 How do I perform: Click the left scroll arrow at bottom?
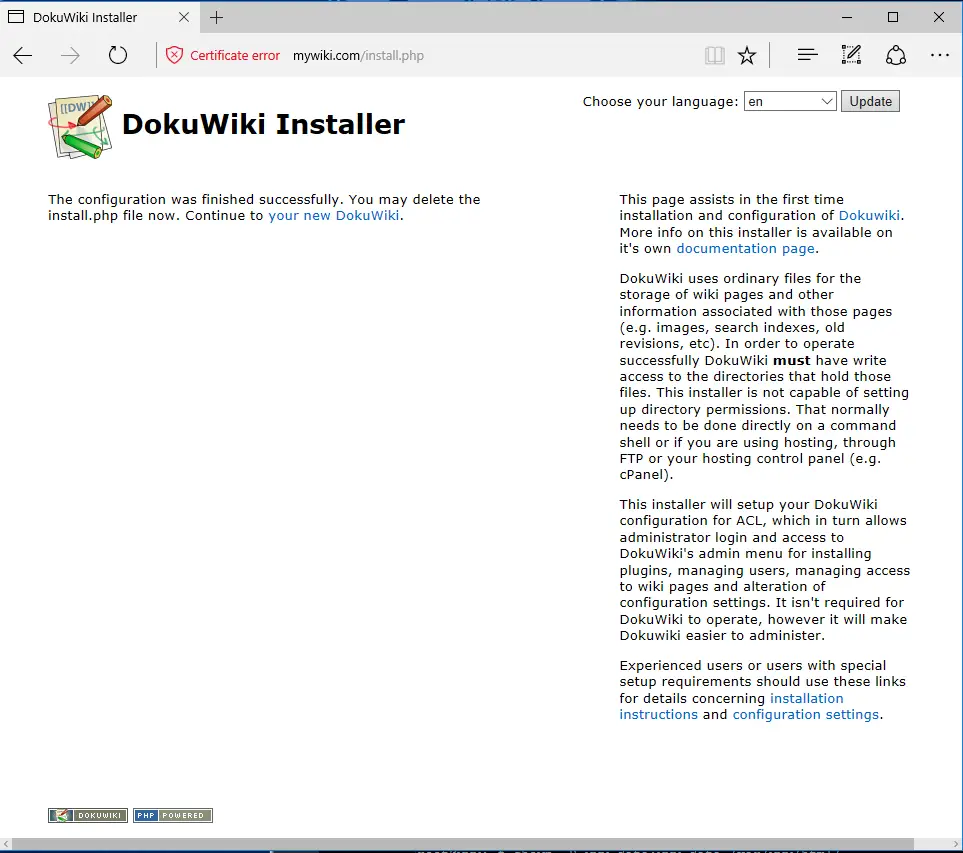point(6,844)
